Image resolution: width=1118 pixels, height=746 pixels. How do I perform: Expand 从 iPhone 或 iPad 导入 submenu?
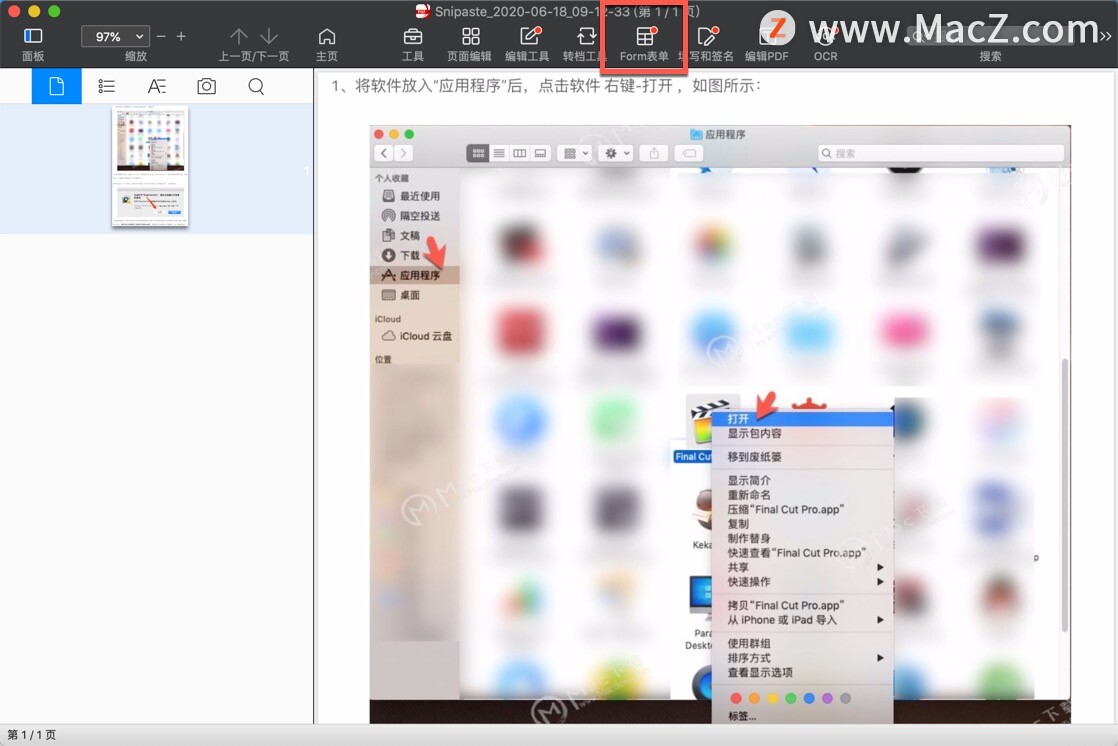pos(803,620)
